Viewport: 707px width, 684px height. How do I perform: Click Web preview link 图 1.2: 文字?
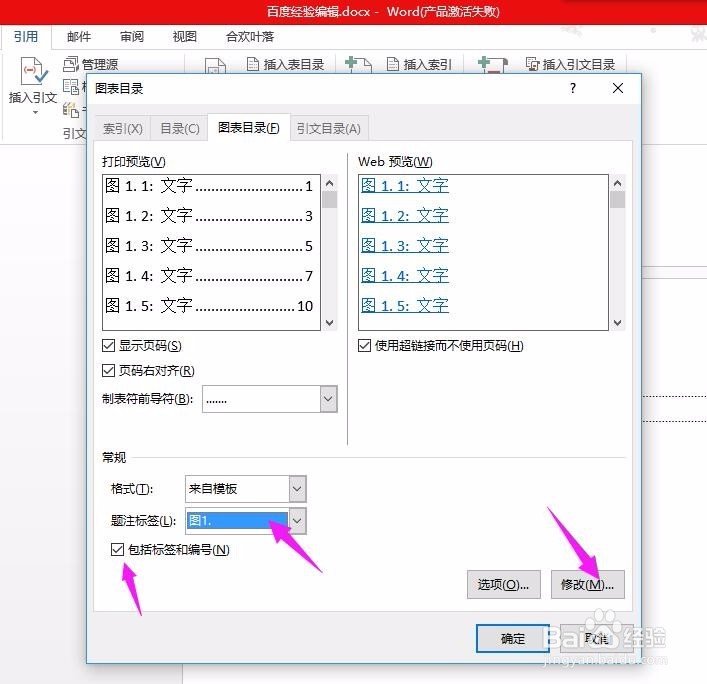point(405,216)
